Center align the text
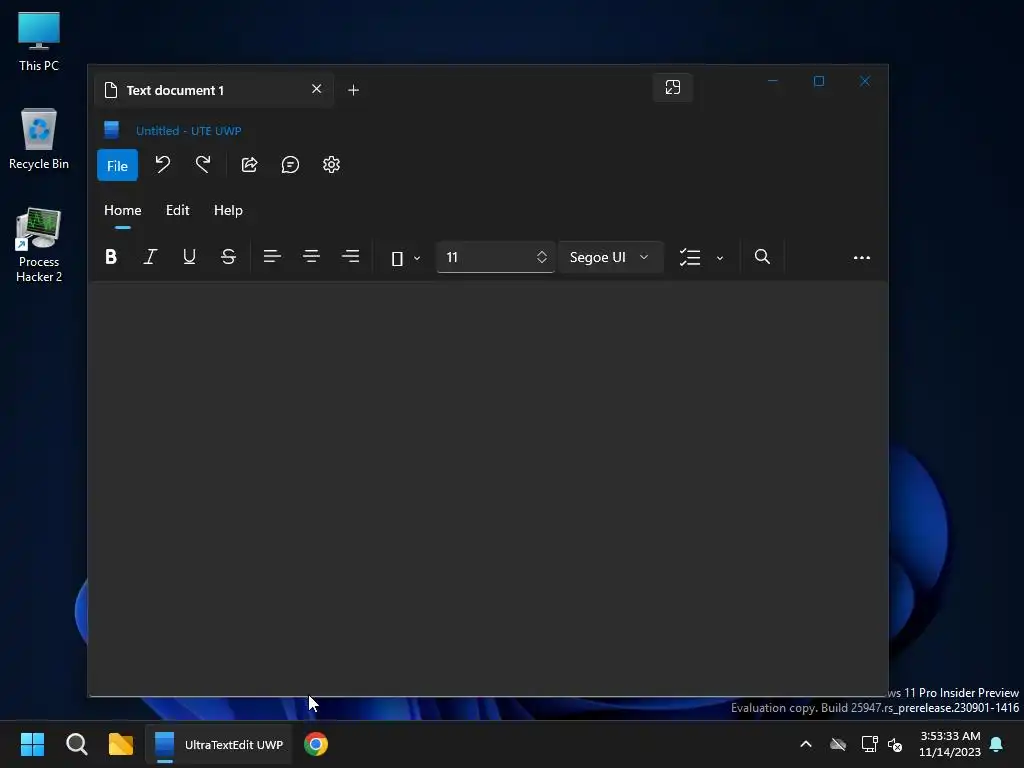Screen dimensions: 1024x768 (312, 257)
